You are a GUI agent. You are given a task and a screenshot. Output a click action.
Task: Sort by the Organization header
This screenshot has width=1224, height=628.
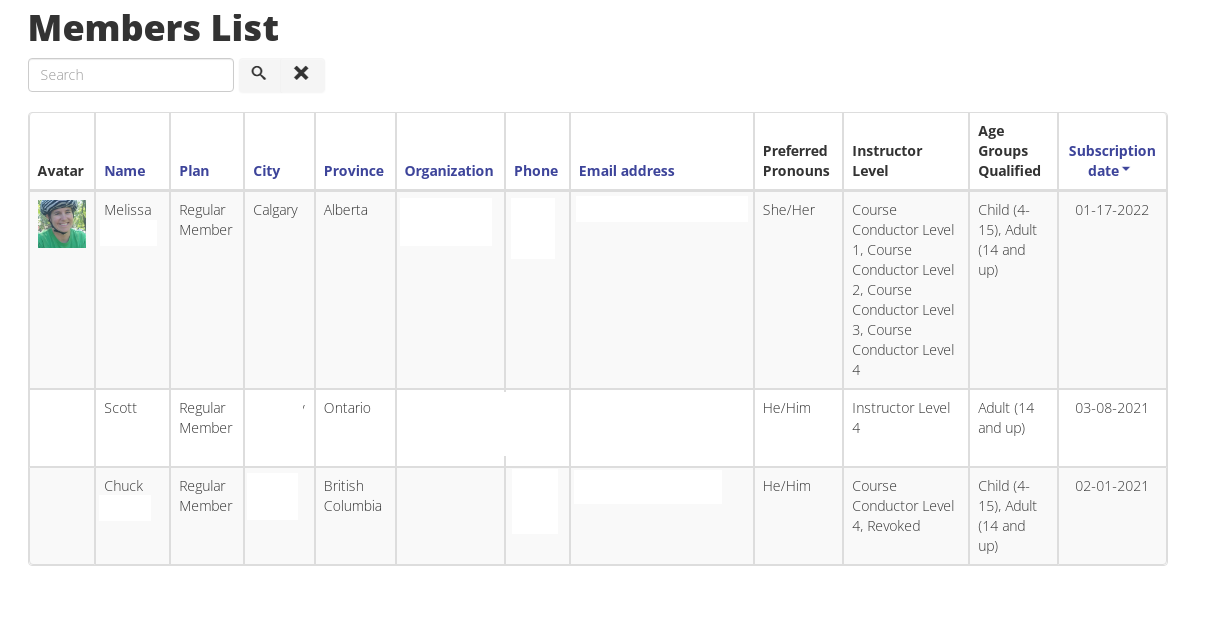point(449,171)
